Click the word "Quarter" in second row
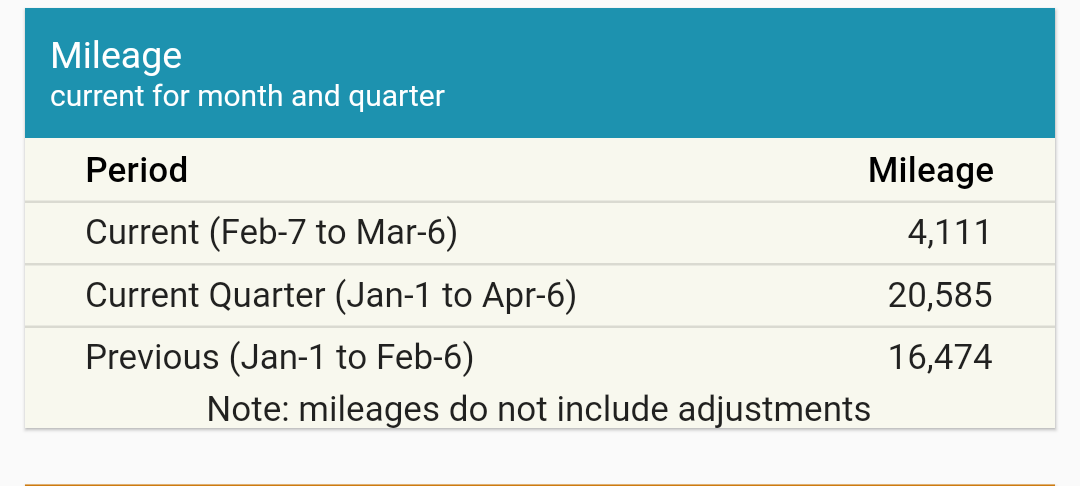Screen dimensions: 1080x486 click(265, 296)
